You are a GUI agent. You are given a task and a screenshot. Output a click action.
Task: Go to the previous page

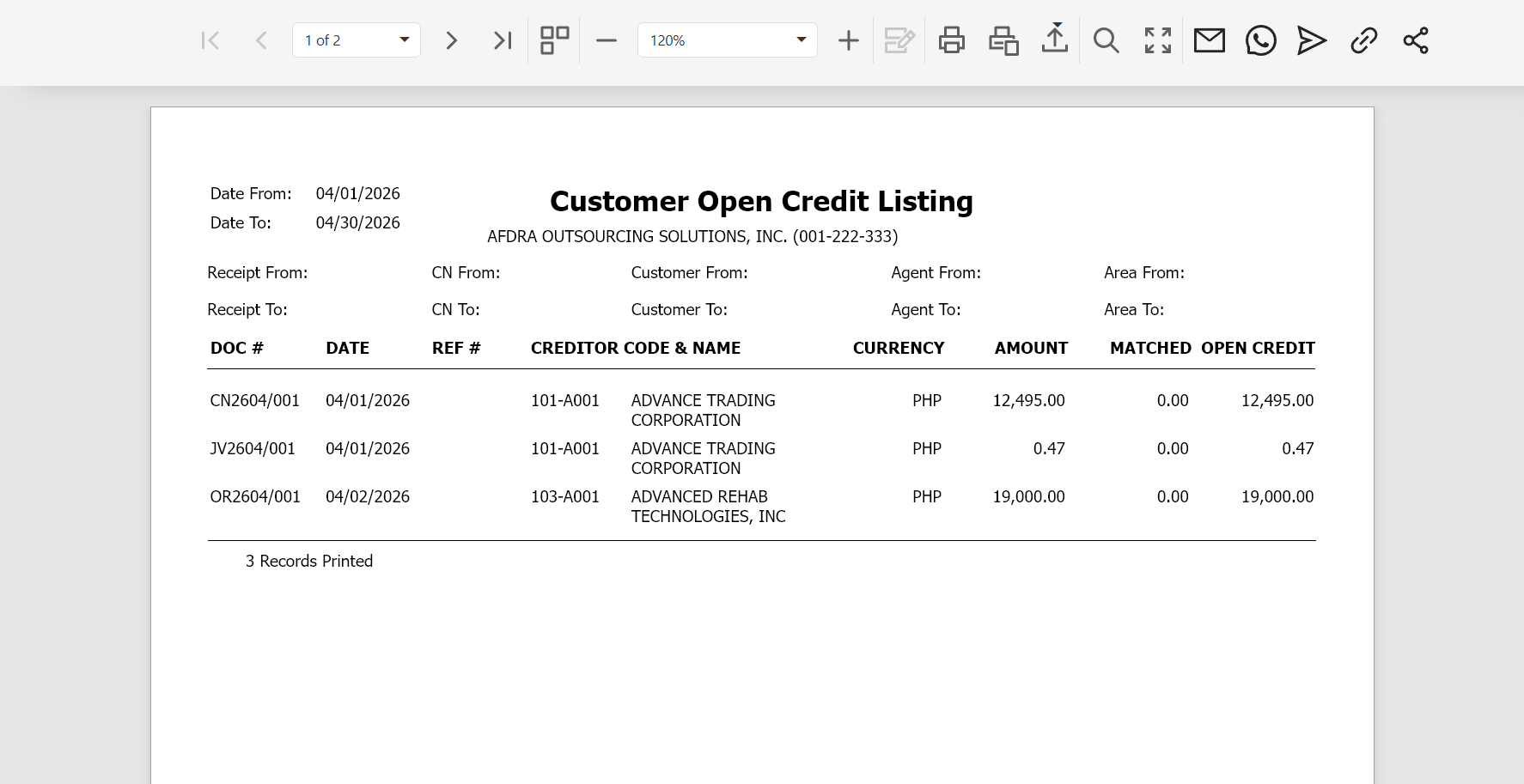262,40
